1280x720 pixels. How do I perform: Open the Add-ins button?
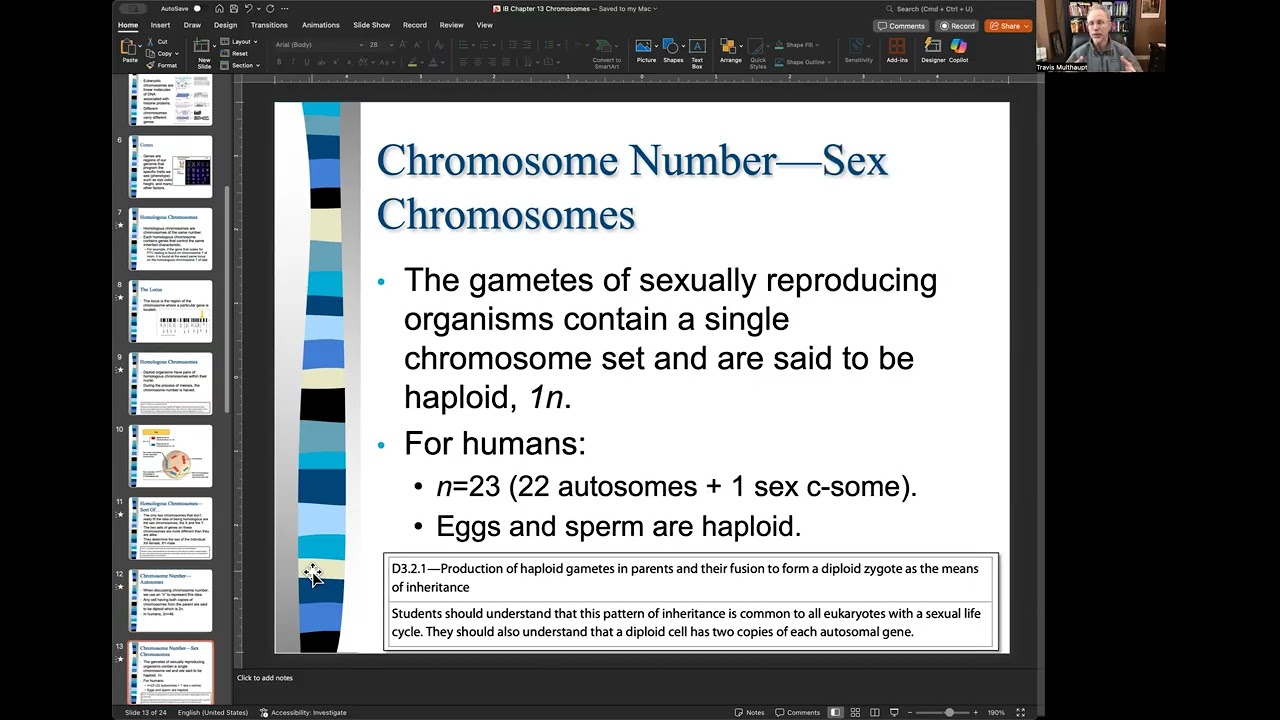(x=897, y=50)
